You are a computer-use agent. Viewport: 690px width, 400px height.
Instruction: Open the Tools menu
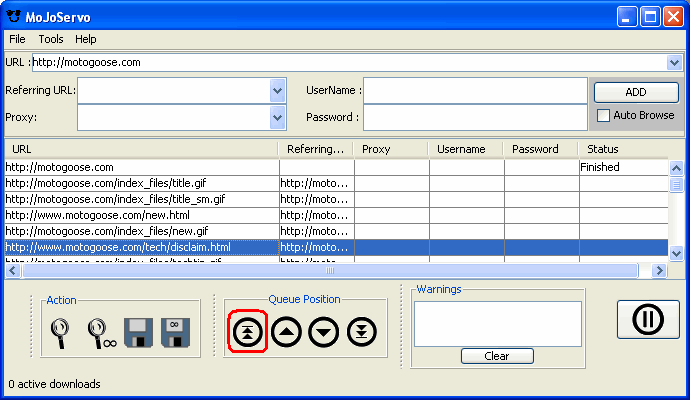(x=51, y=39)
